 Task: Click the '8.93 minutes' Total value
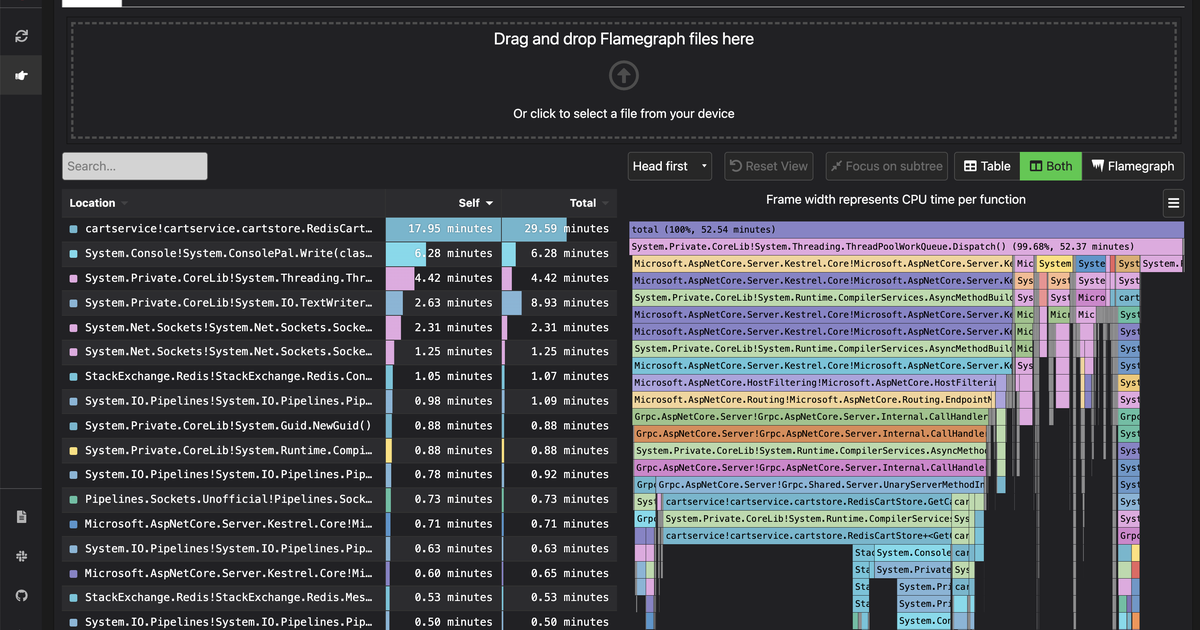(570, 303)
